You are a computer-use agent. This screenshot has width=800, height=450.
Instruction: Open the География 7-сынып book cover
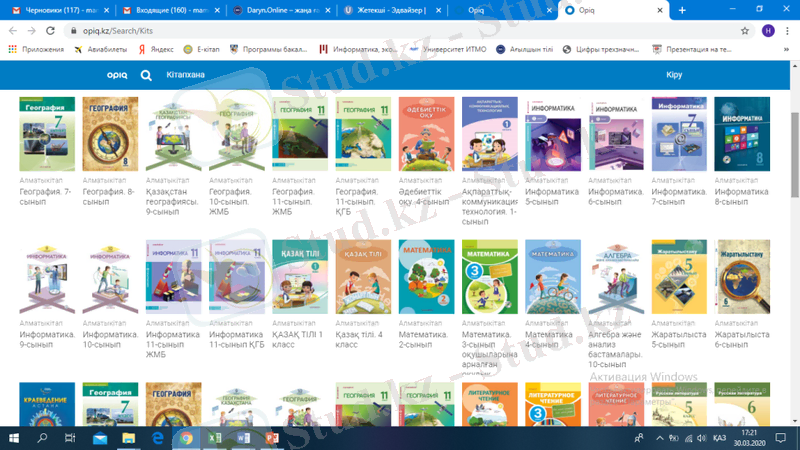pyautogui.click(x=47, y=134)
